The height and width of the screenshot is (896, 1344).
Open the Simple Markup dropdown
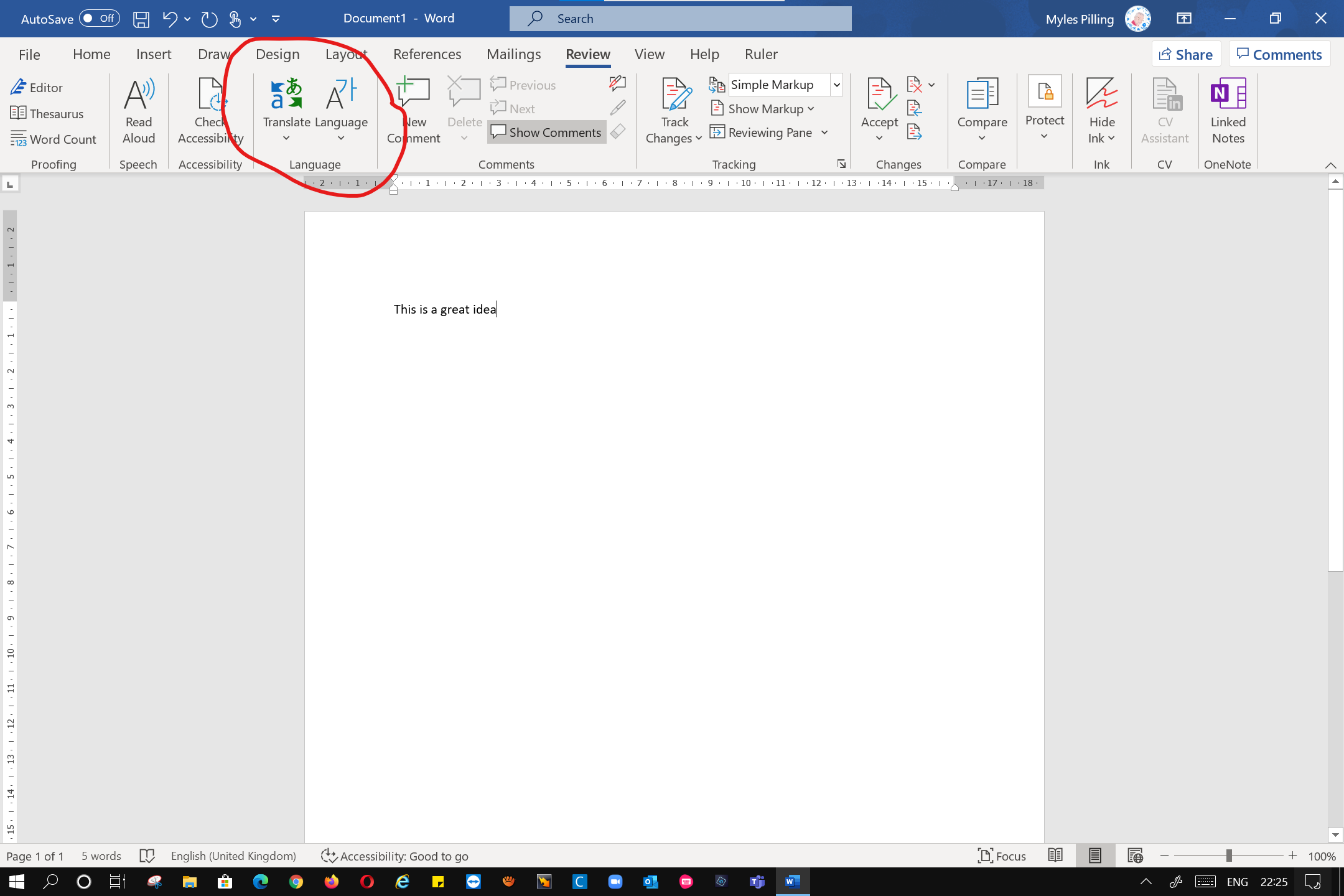(x=837, y=85)
